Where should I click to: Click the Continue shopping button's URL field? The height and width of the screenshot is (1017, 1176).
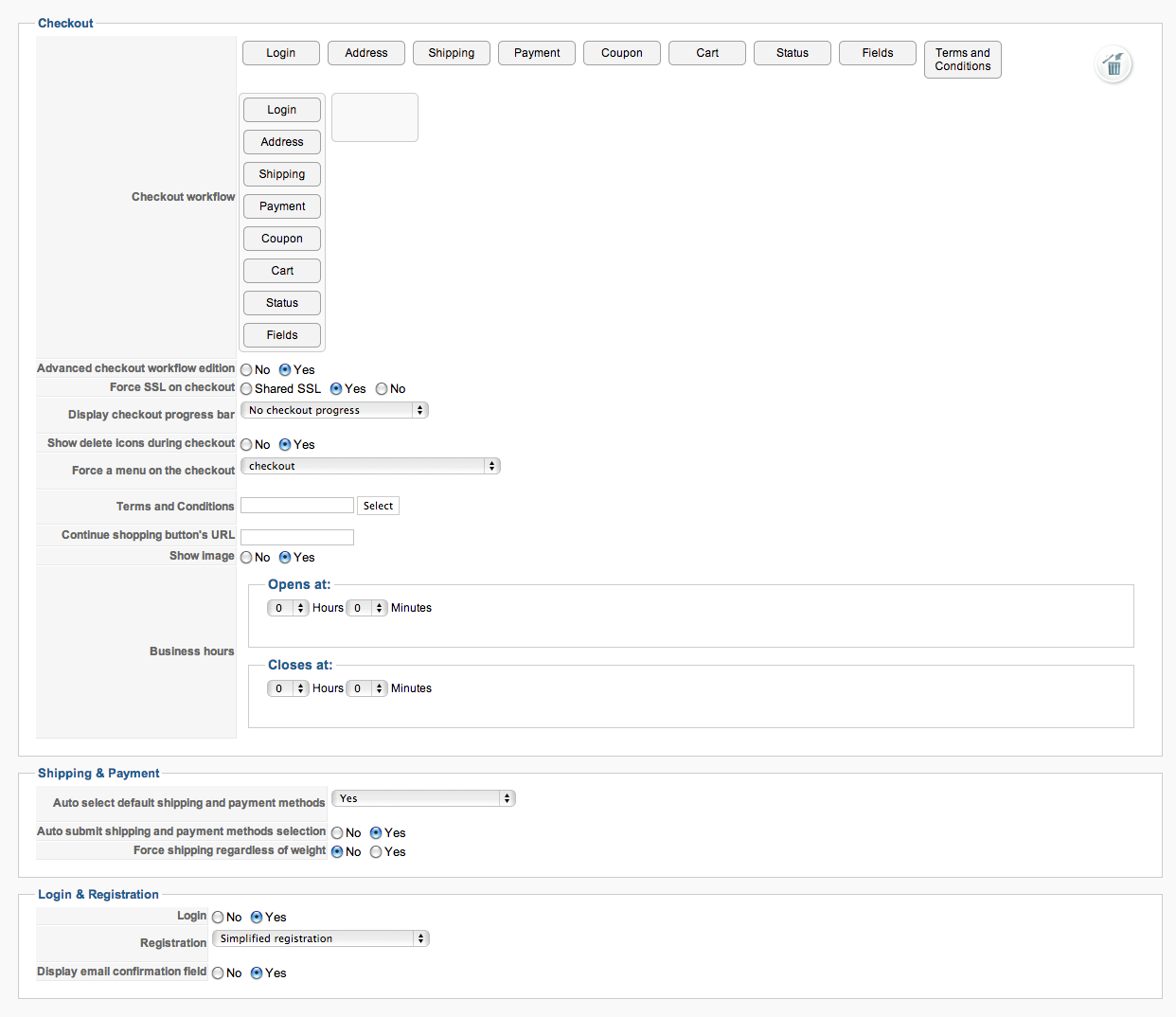(297, 537)
